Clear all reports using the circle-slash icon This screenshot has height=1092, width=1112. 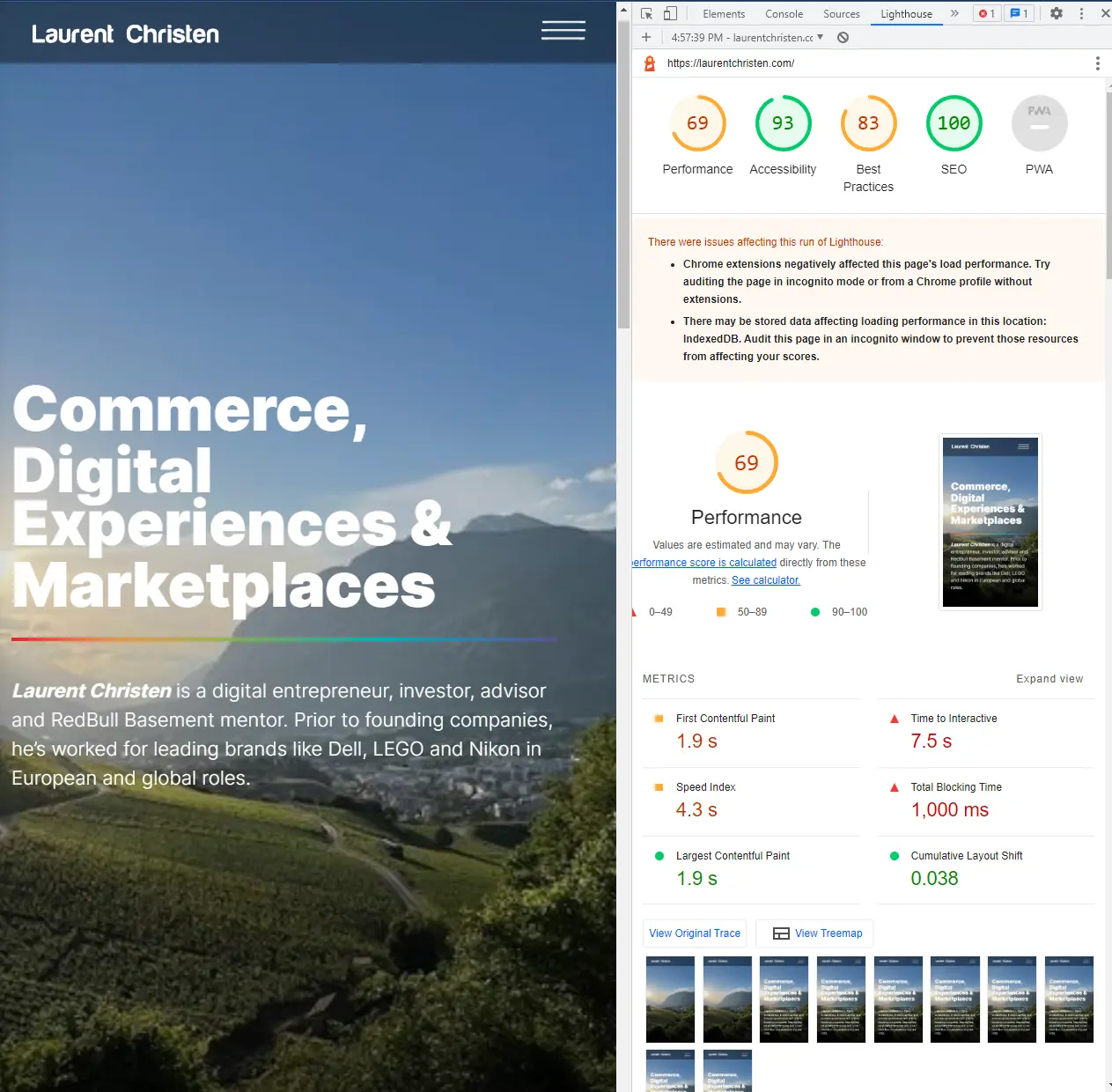point(843,37)
